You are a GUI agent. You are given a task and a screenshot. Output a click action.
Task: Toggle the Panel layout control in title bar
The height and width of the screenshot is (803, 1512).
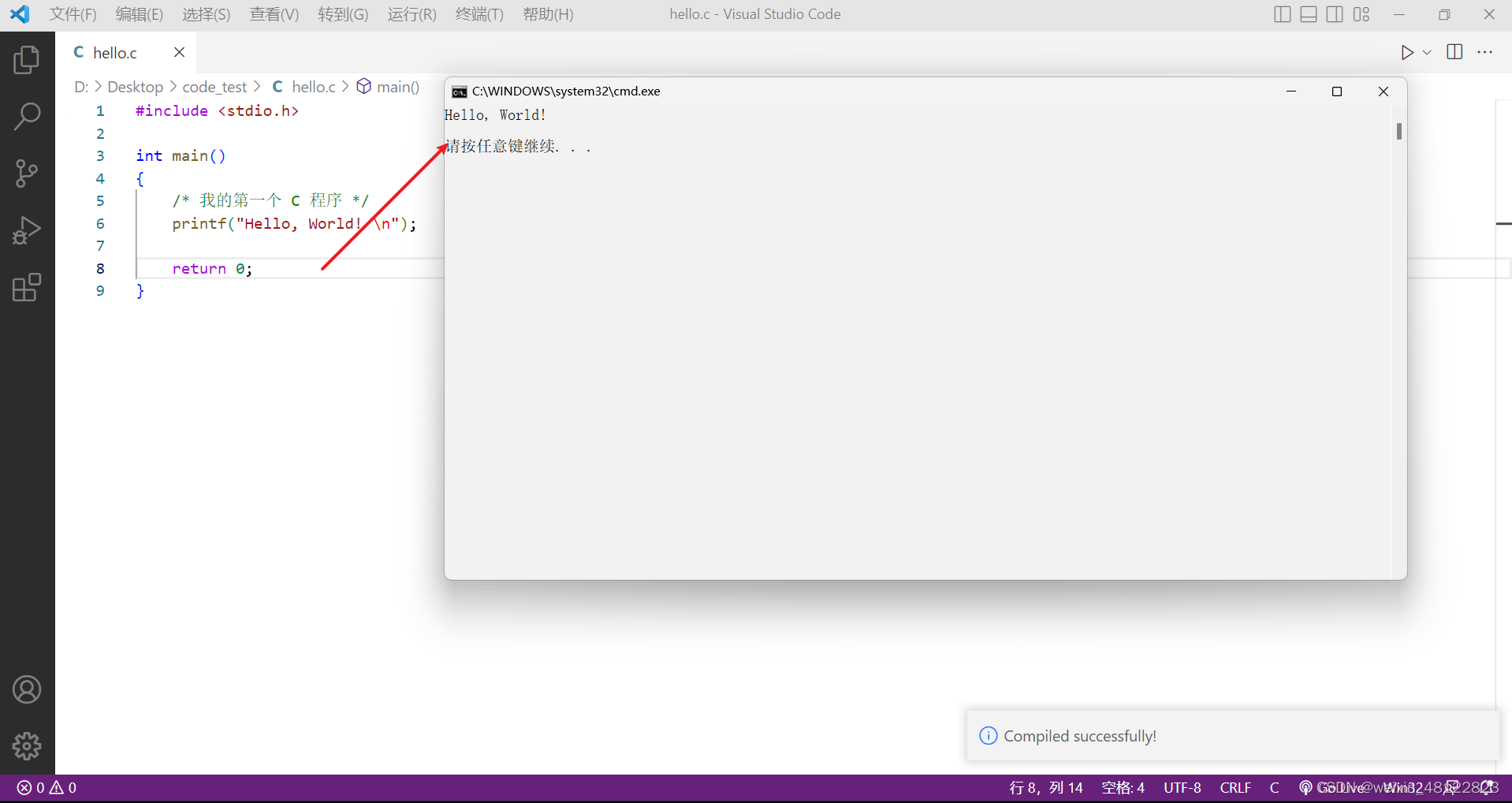pyautogui.click(x=1308, y=13)
